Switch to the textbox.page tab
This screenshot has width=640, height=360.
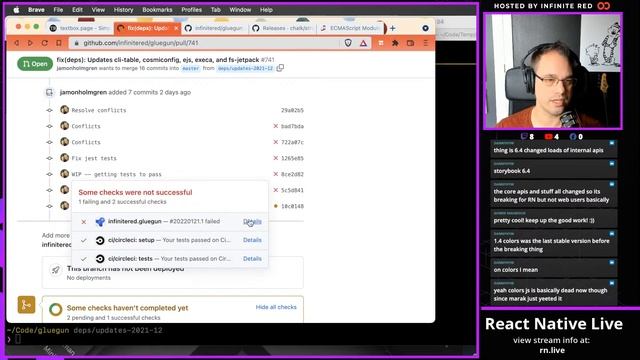tap(80, 28)
